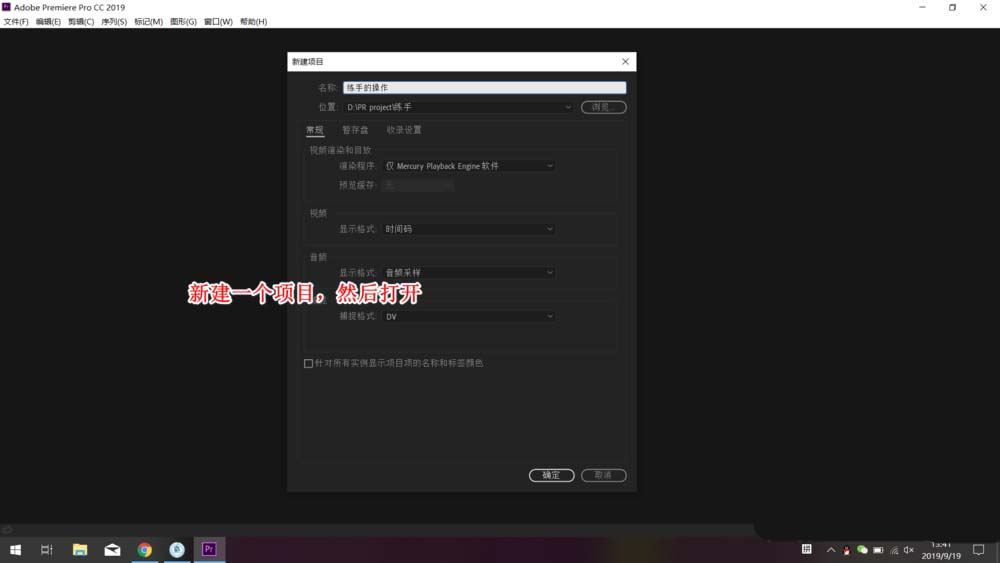
Task: Open WeChat from the system tray
Action: pos(862,550)
